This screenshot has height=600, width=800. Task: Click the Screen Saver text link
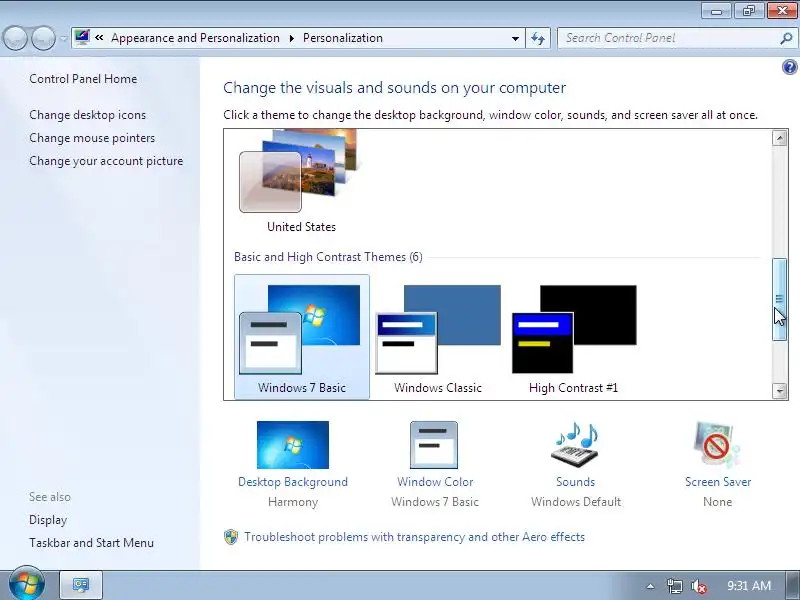click(x=718, y=482)
